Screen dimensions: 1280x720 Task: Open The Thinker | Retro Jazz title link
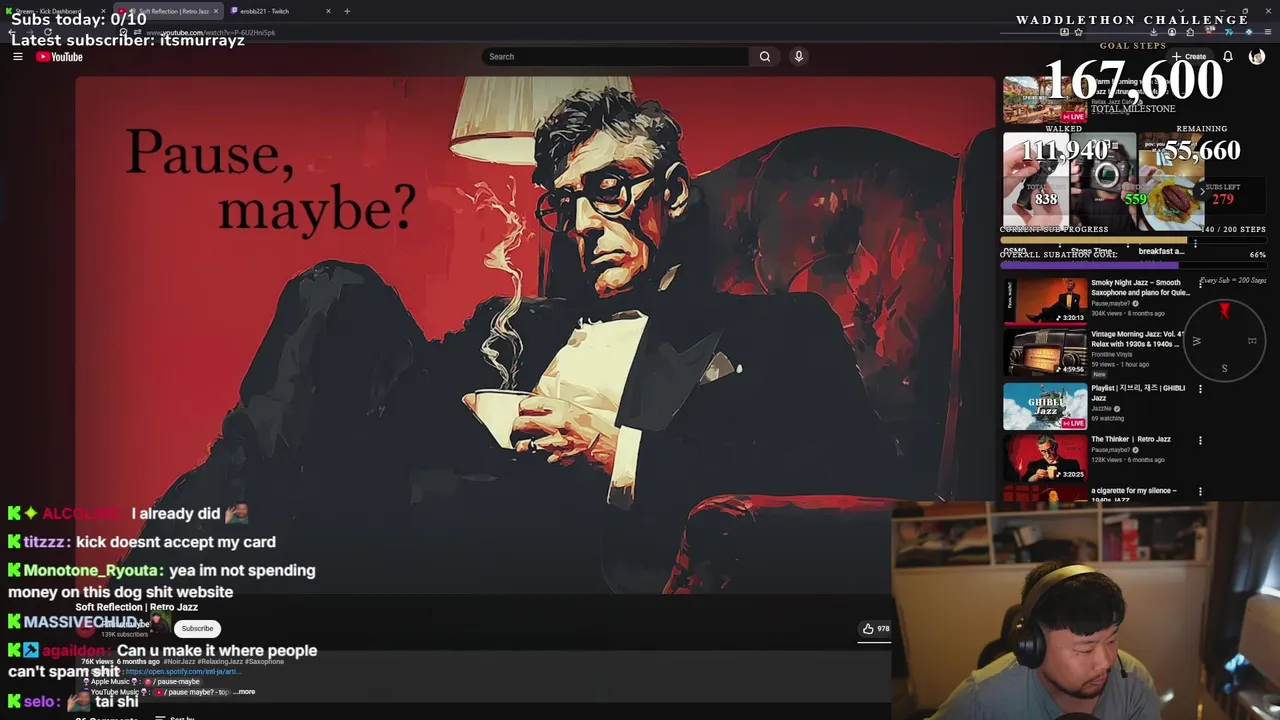click(1131, 439)
